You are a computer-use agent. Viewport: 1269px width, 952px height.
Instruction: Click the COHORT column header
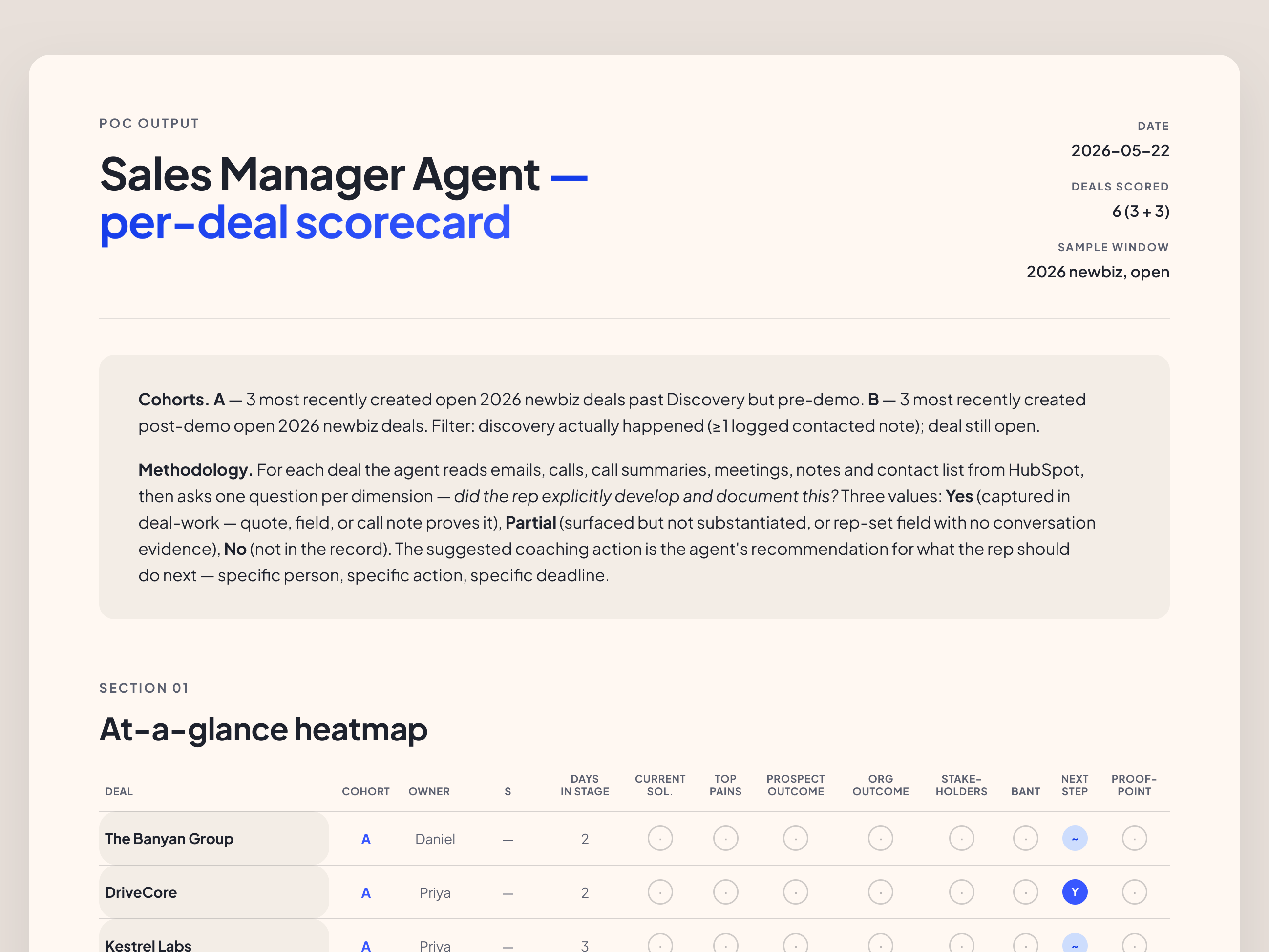click(x=365, y=791)
